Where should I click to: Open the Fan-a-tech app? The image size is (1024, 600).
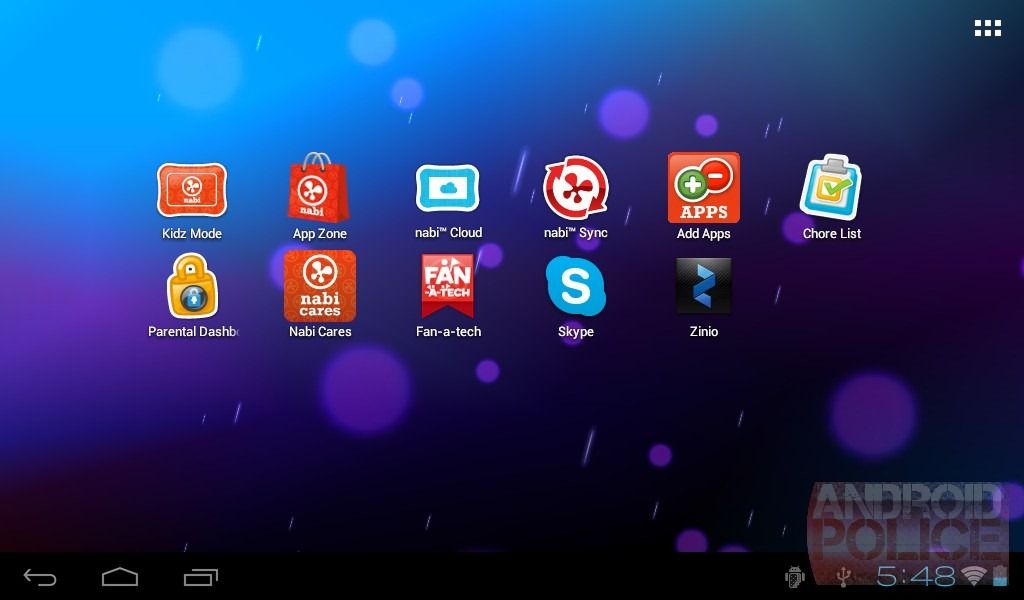click(447, 287)
